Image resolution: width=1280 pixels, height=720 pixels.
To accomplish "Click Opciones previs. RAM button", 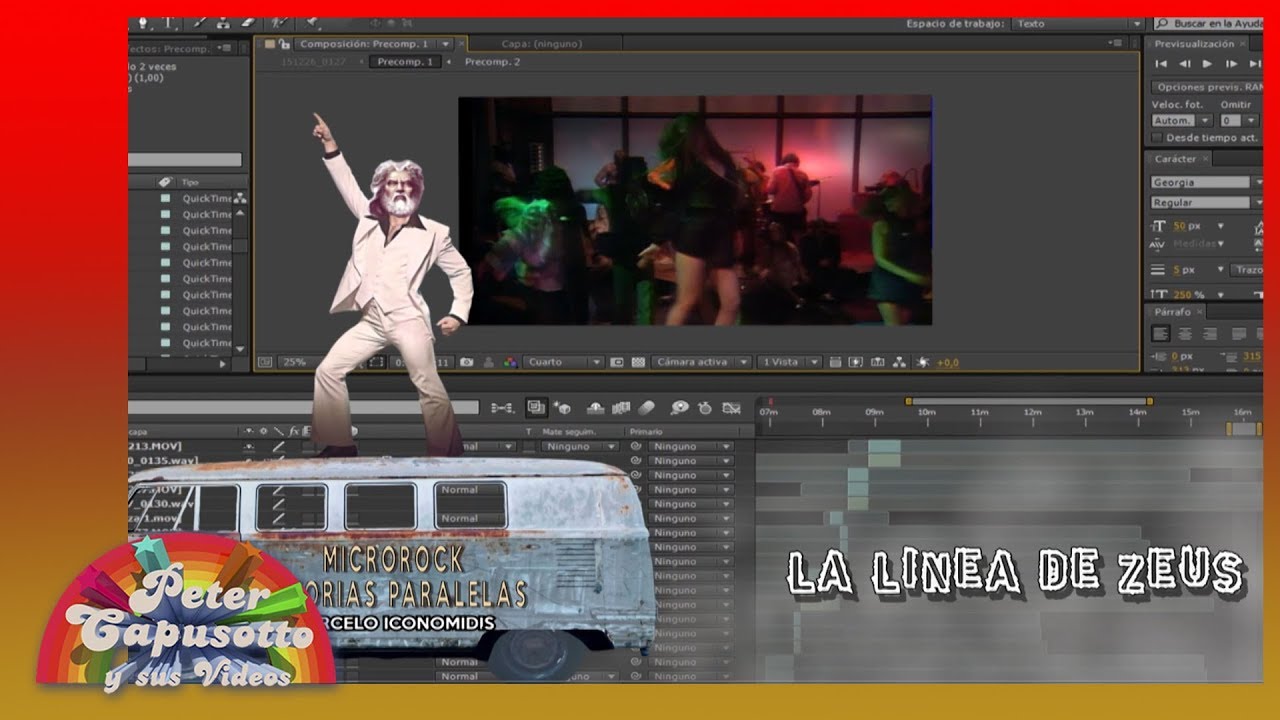I will point(1207,87).
